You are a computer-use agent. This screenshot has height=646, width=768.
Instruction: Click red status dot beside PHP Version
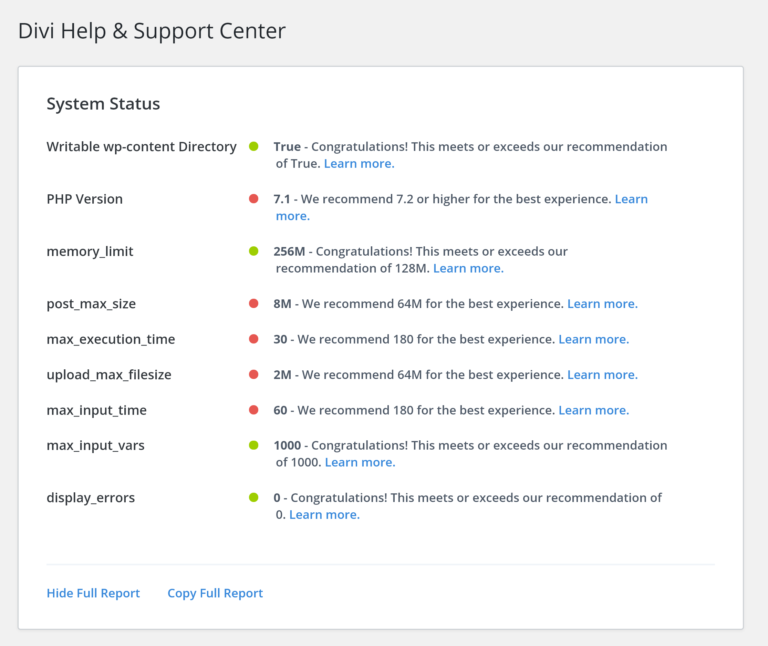point(254,199)
